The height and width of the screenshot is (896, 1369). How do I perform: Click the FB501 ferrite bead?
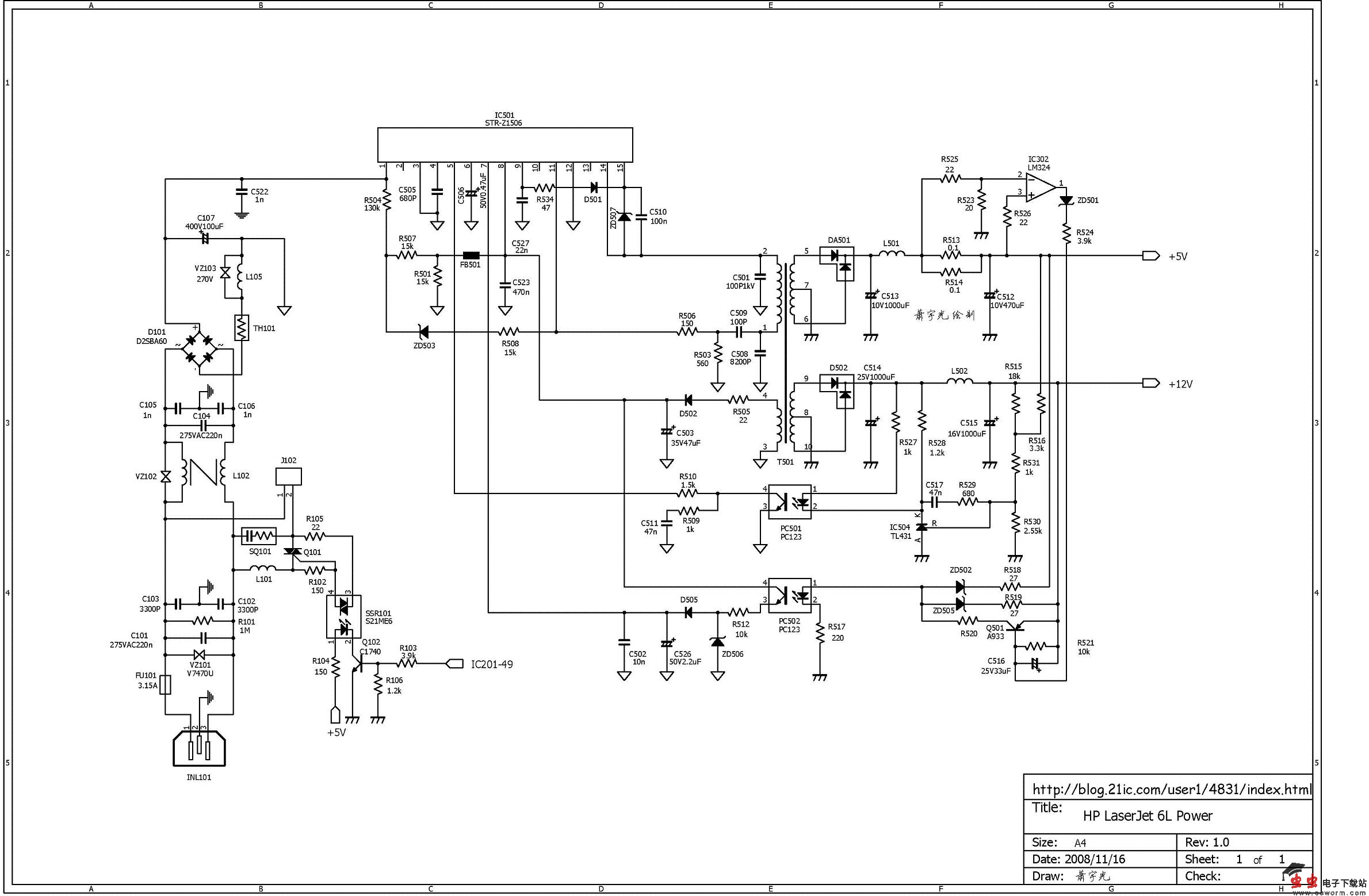tap(471, 255)
